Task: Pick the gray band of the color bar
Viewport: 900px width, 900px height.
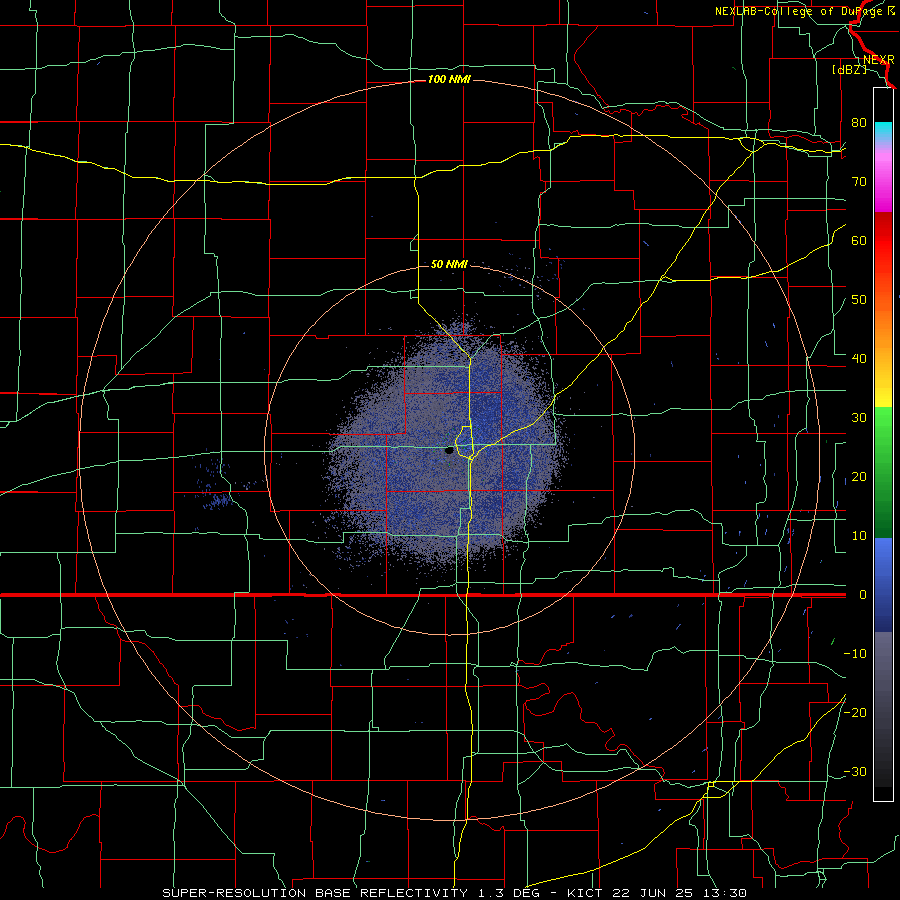Action: point(883,709)
